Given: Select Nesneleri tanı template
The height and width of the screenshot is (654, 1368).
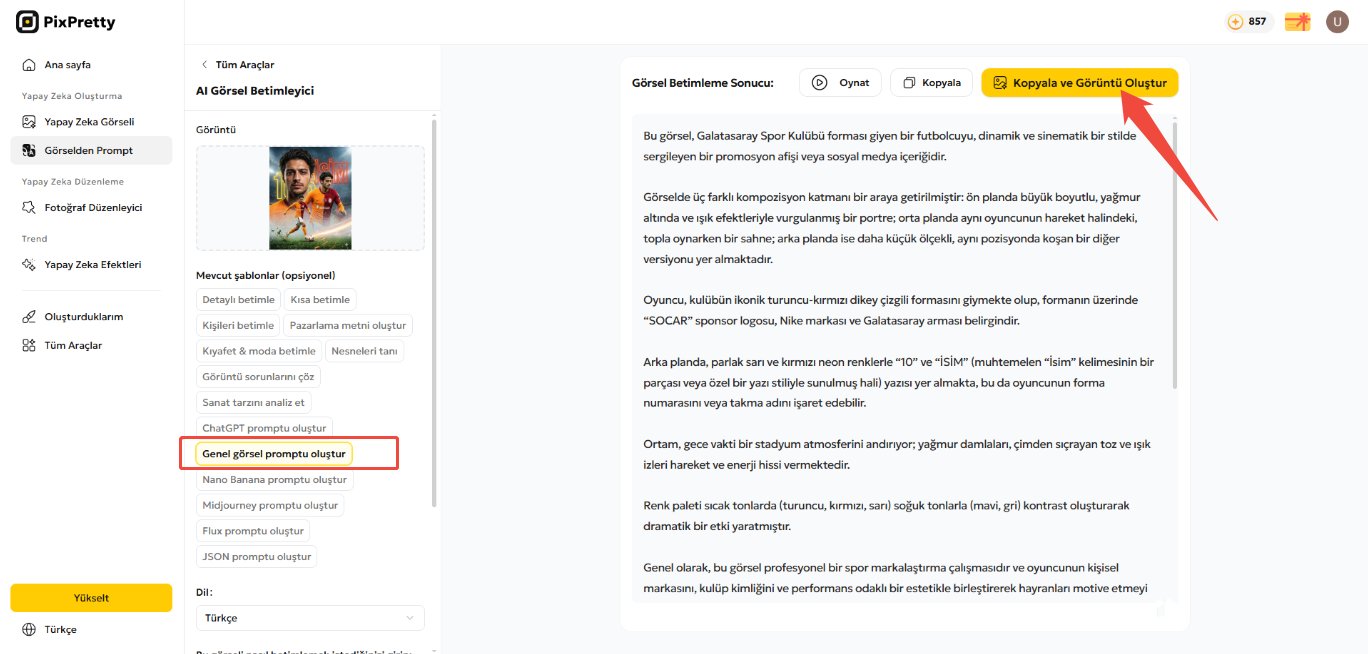Looking at the screenshot, I should tap(365, 352).
